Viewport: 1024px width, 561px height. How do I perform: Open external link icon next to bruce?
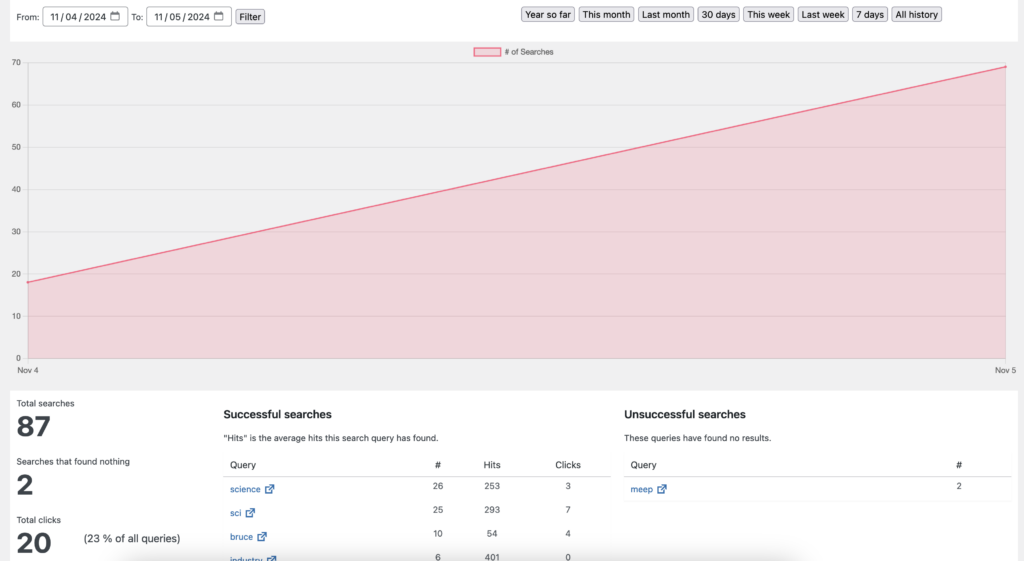pyautogui.click(x=262, y=537)
